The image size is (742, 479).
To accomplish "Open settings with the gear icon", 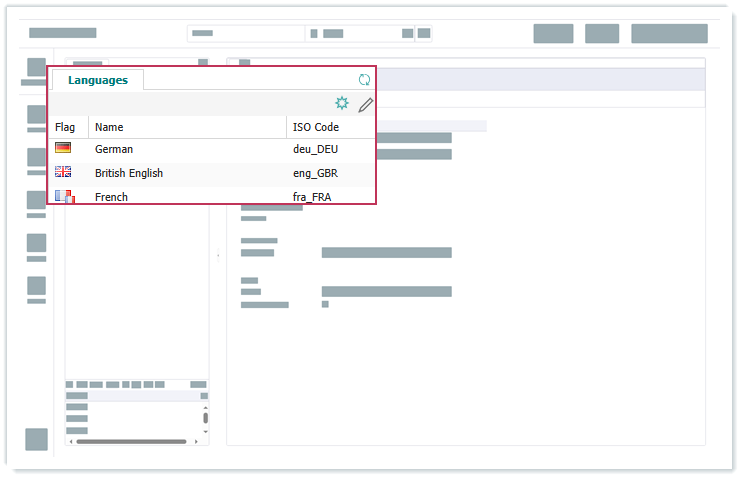I will pos(342,103).
